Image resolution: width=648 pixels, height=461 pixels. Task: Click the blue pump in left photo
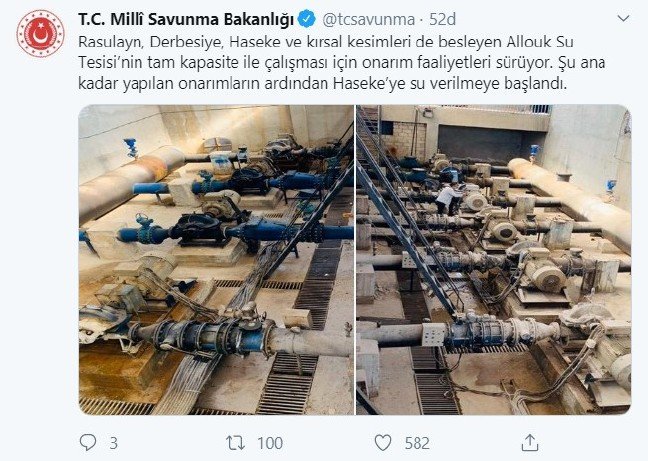(196, 228)
